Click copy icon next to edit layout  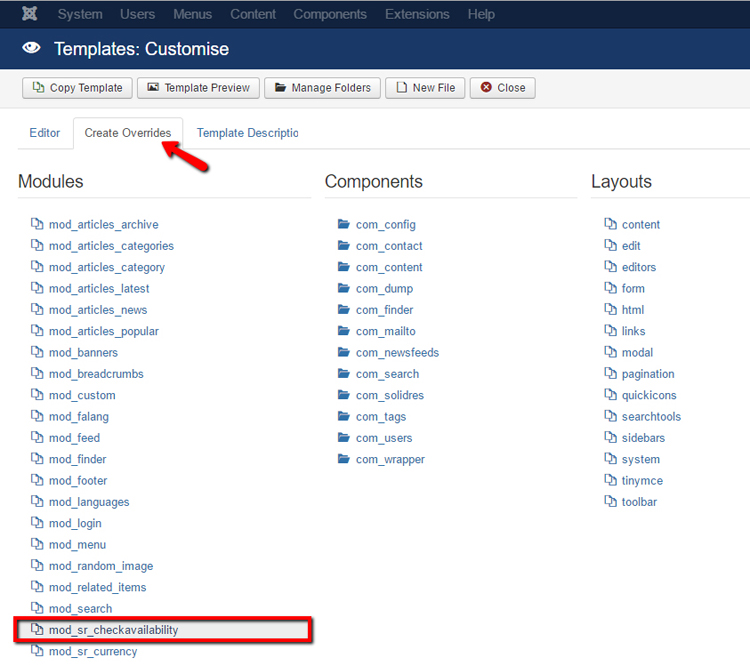point(610,245)
